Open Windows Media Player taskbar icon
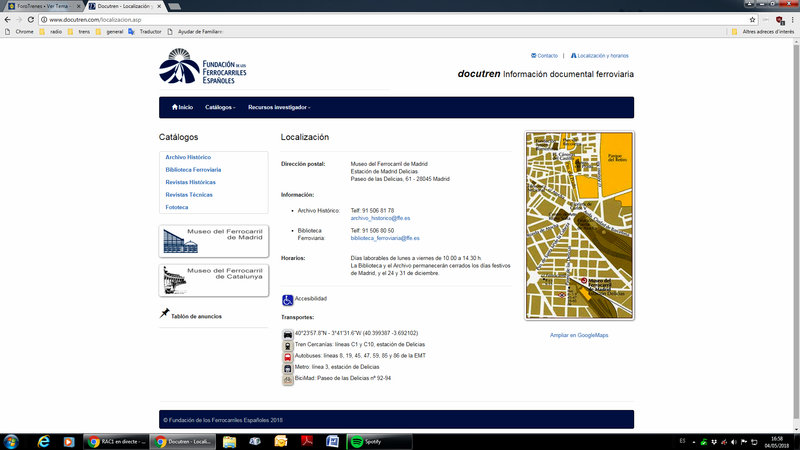800x450 pixels. coord(68,442)
